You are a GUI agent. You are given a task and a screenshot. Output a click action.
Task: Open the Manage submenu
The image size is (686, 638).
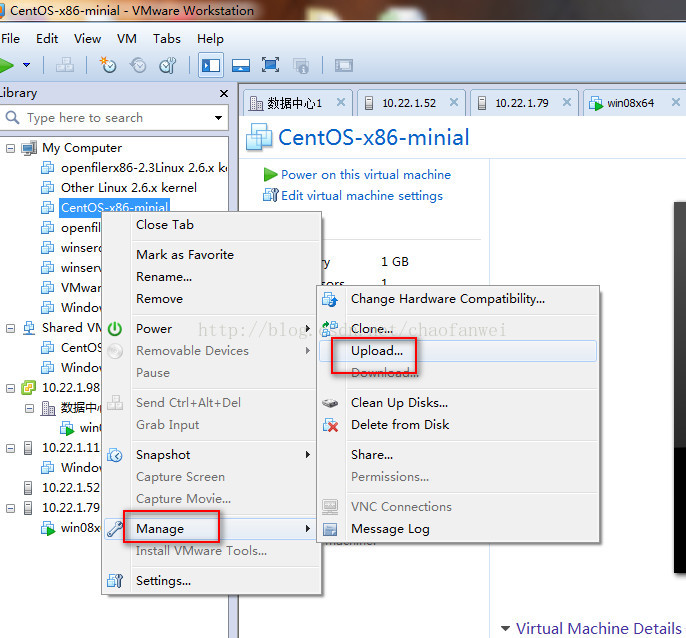pyautogui.click(x=211, y=529)
